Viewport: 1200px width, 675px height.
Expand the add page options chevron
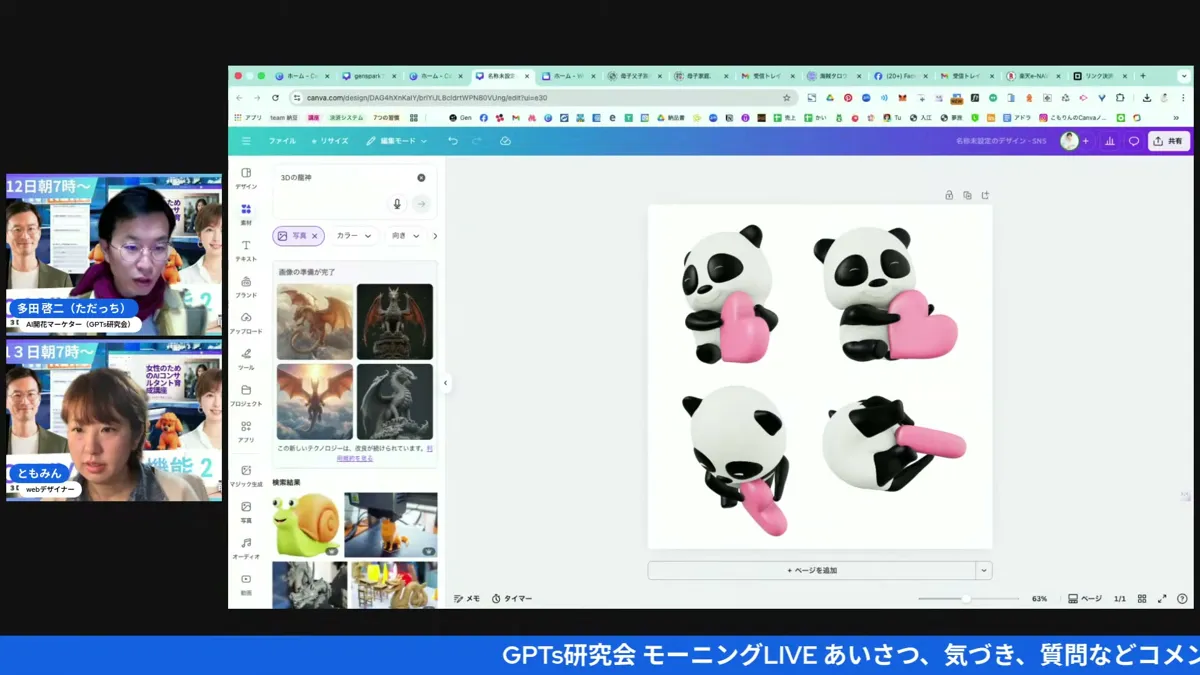tap(984, 570)
